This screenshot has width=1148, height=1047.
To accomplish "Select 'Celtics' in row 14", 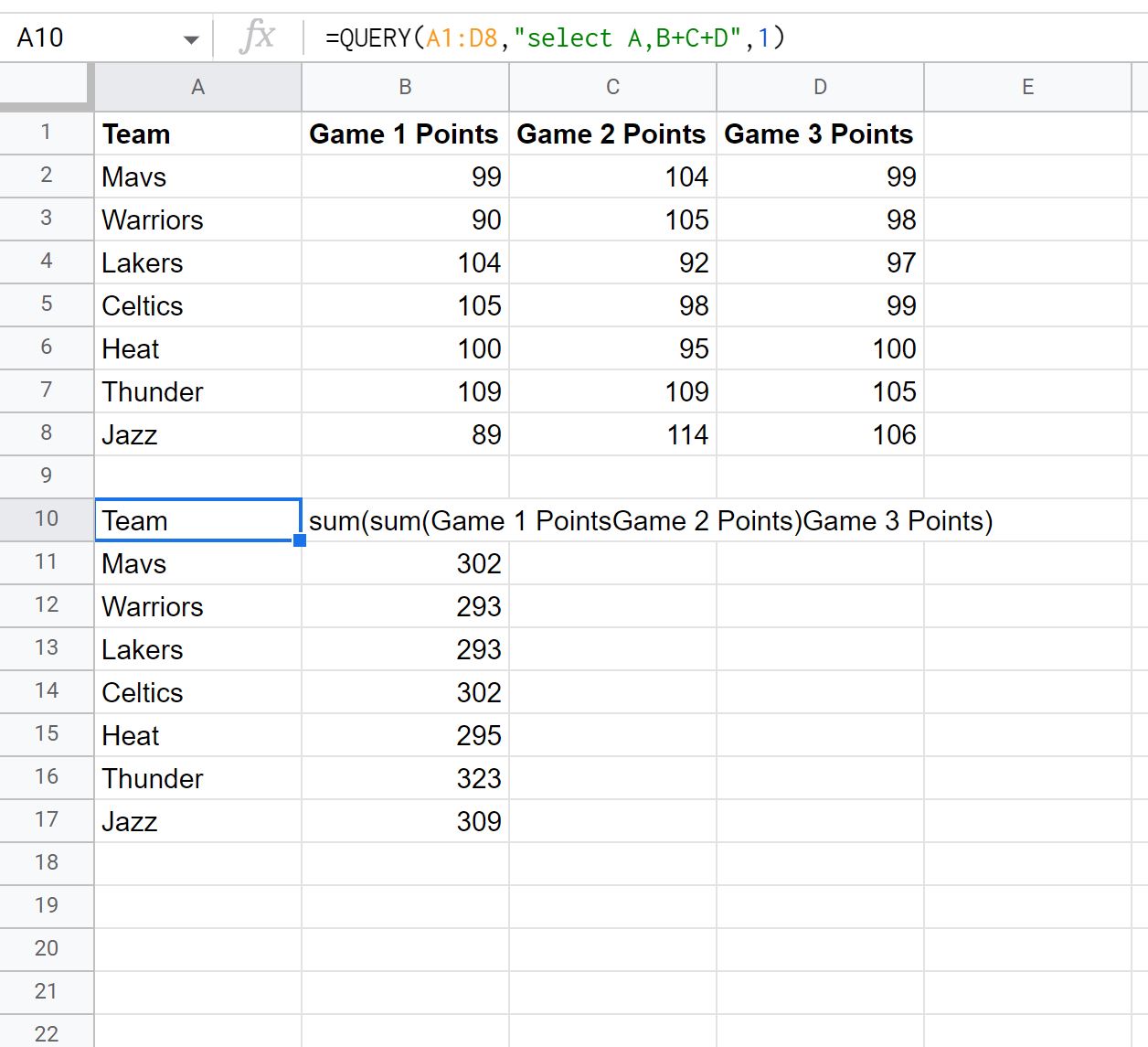I will [197, 692].
